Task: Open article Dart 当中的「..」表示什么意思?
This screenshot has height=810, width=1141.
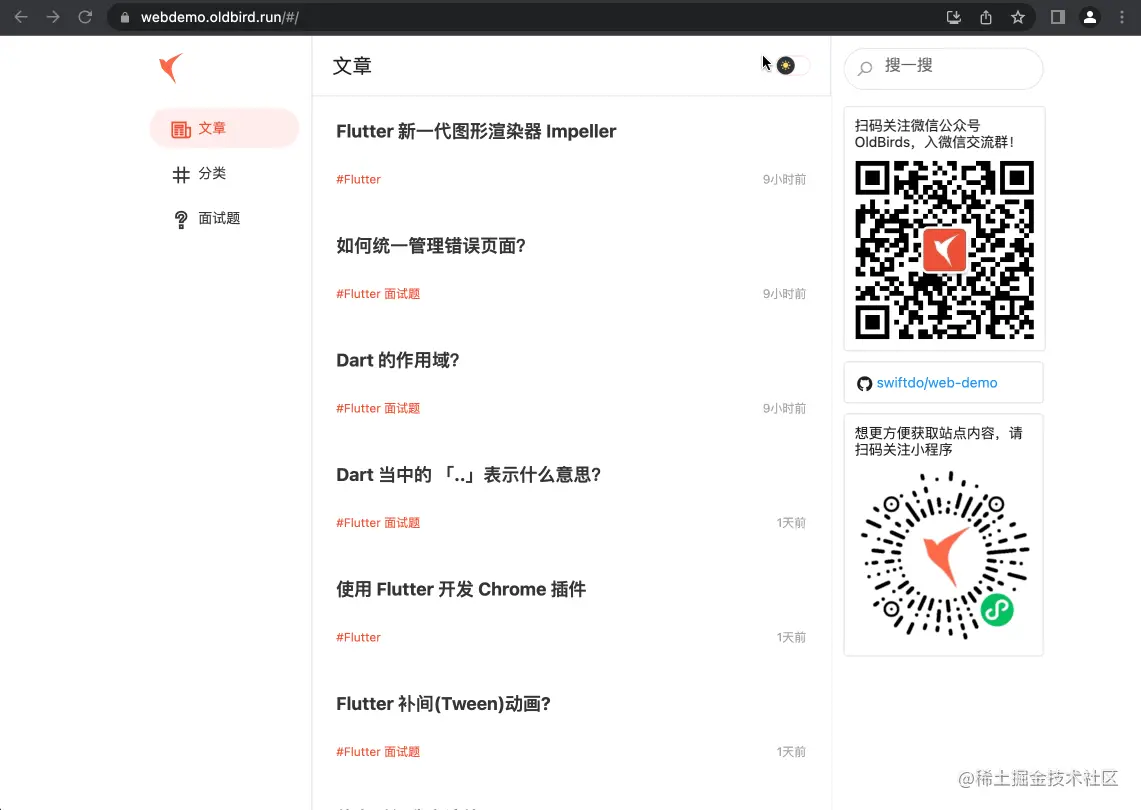Action: tap(468, 475)
